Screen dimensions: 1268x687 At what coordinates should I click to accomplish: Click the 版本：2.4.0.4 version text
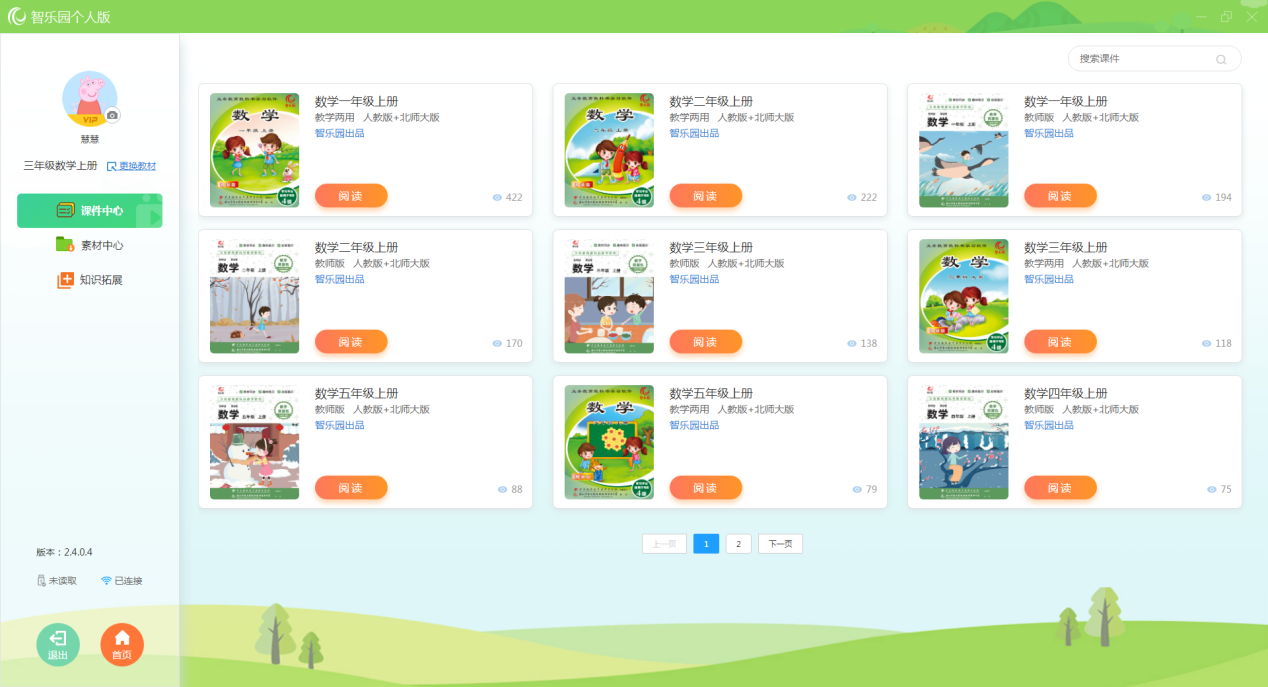pos(64,552)
